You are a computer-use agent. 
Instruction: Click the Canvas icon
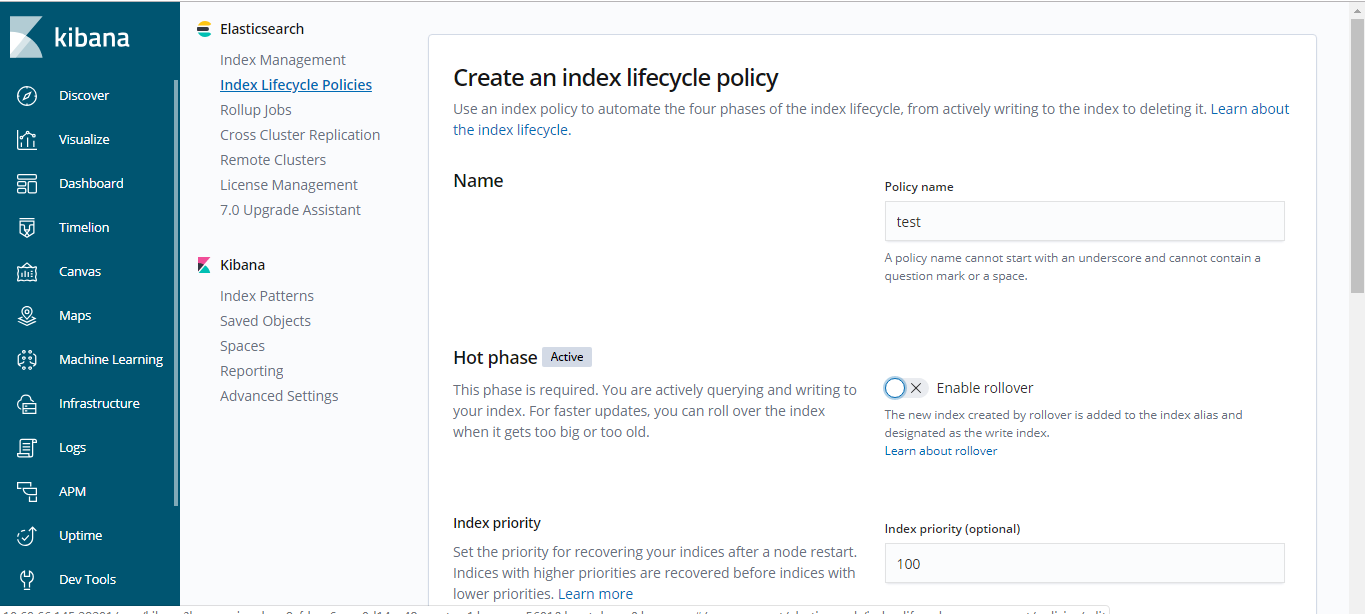(27, 272)
